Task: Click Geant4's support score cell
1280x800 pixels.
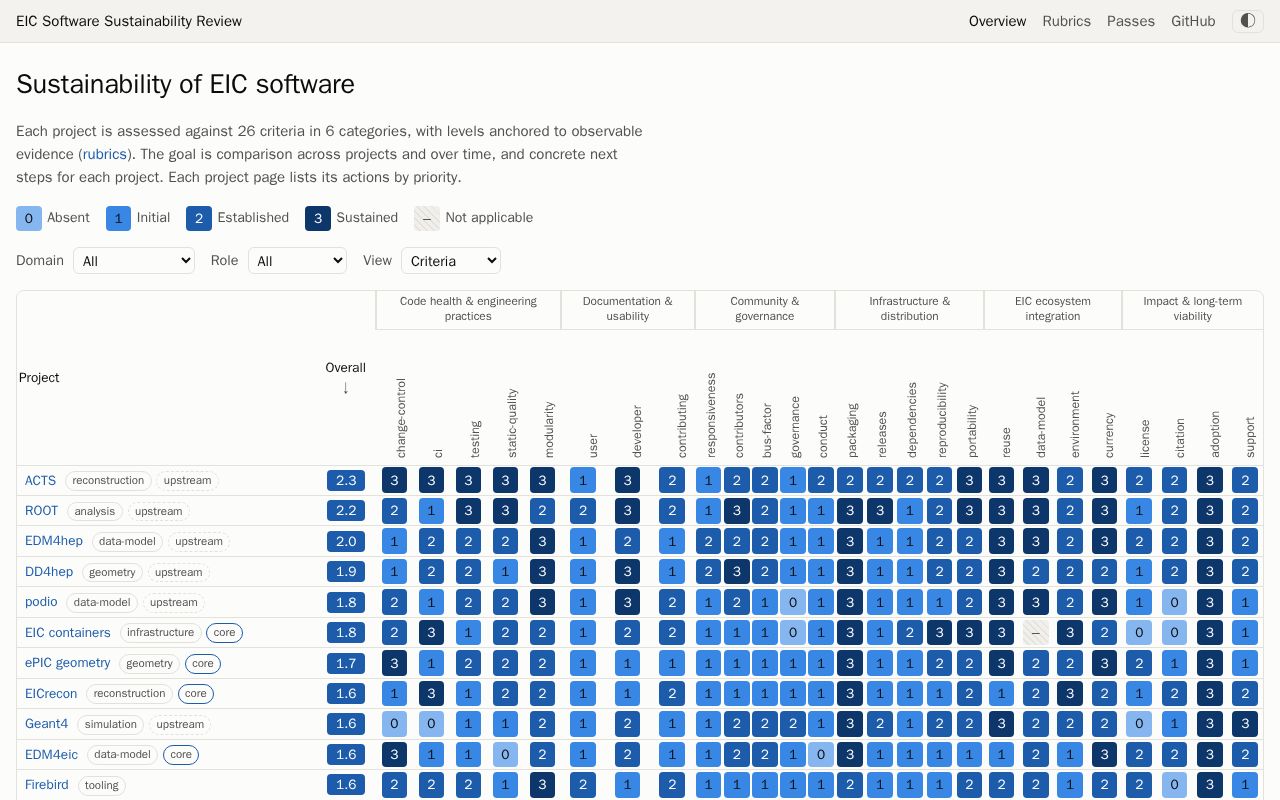Action: 1245,724
